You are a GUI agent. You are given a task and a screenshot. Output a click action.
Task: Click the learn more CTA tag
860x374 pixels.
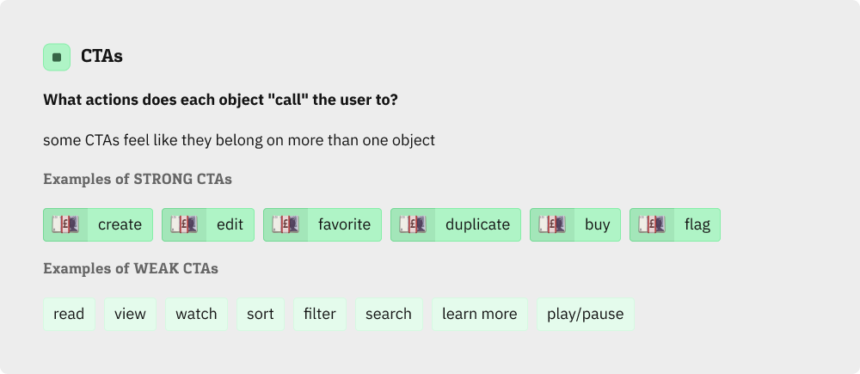coord(480,314)
